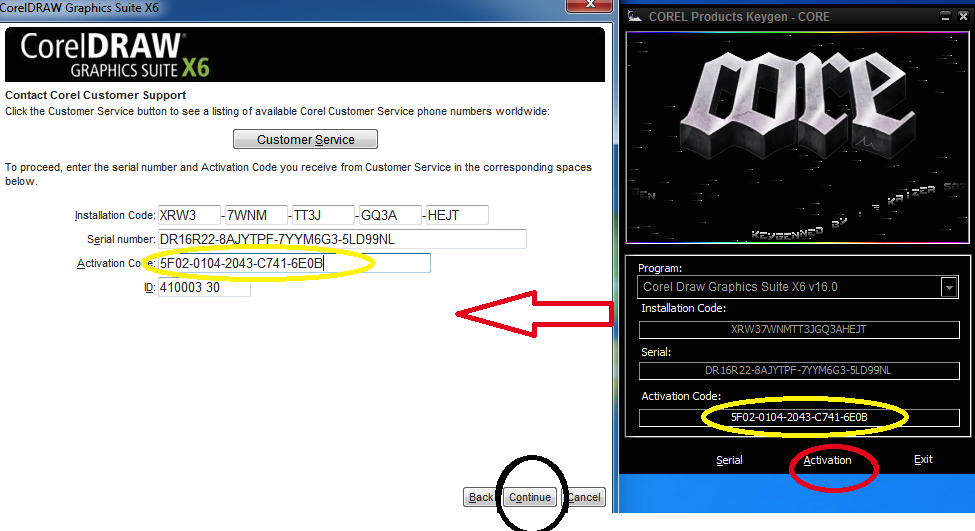The image size is (975, 531).
Task: Close the CorelDRAW Graphics Suite X6 dialog
Action: tap(590, 4)
